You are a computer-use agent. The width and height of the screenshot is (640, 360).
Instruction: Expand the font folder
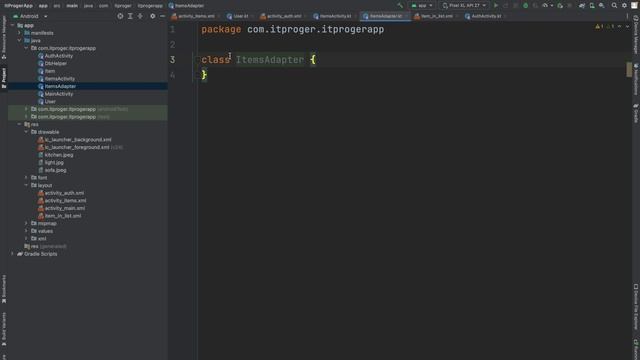coord(27,178)
